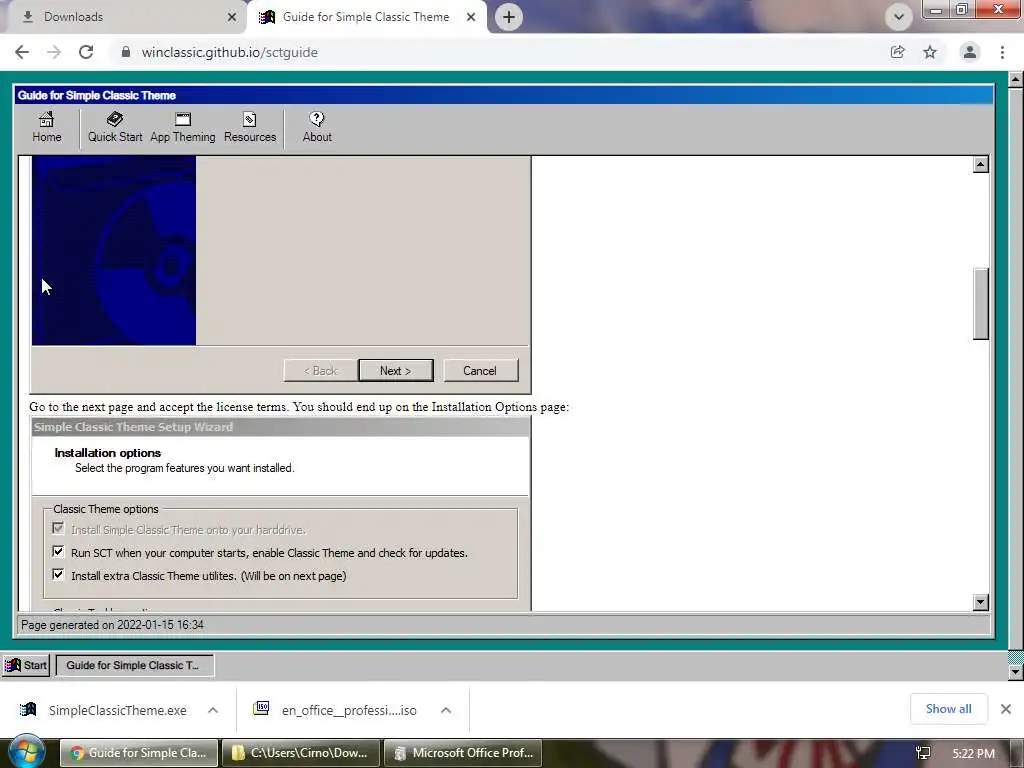Open a new browser tab
The image size is (1024, 768).
[x=509, y=17]
